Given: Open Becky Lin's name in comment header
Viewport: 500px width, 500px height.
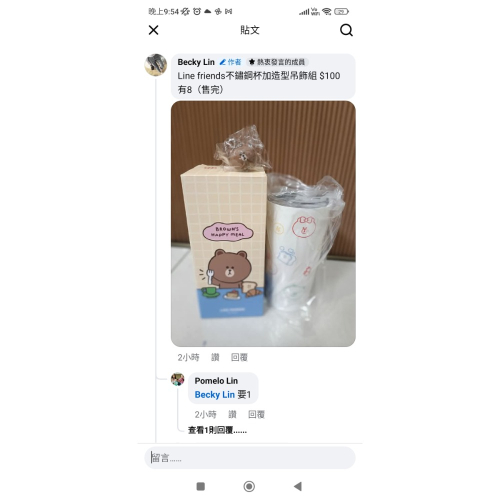Looking at the screenshot, I should tap(196, 62).
